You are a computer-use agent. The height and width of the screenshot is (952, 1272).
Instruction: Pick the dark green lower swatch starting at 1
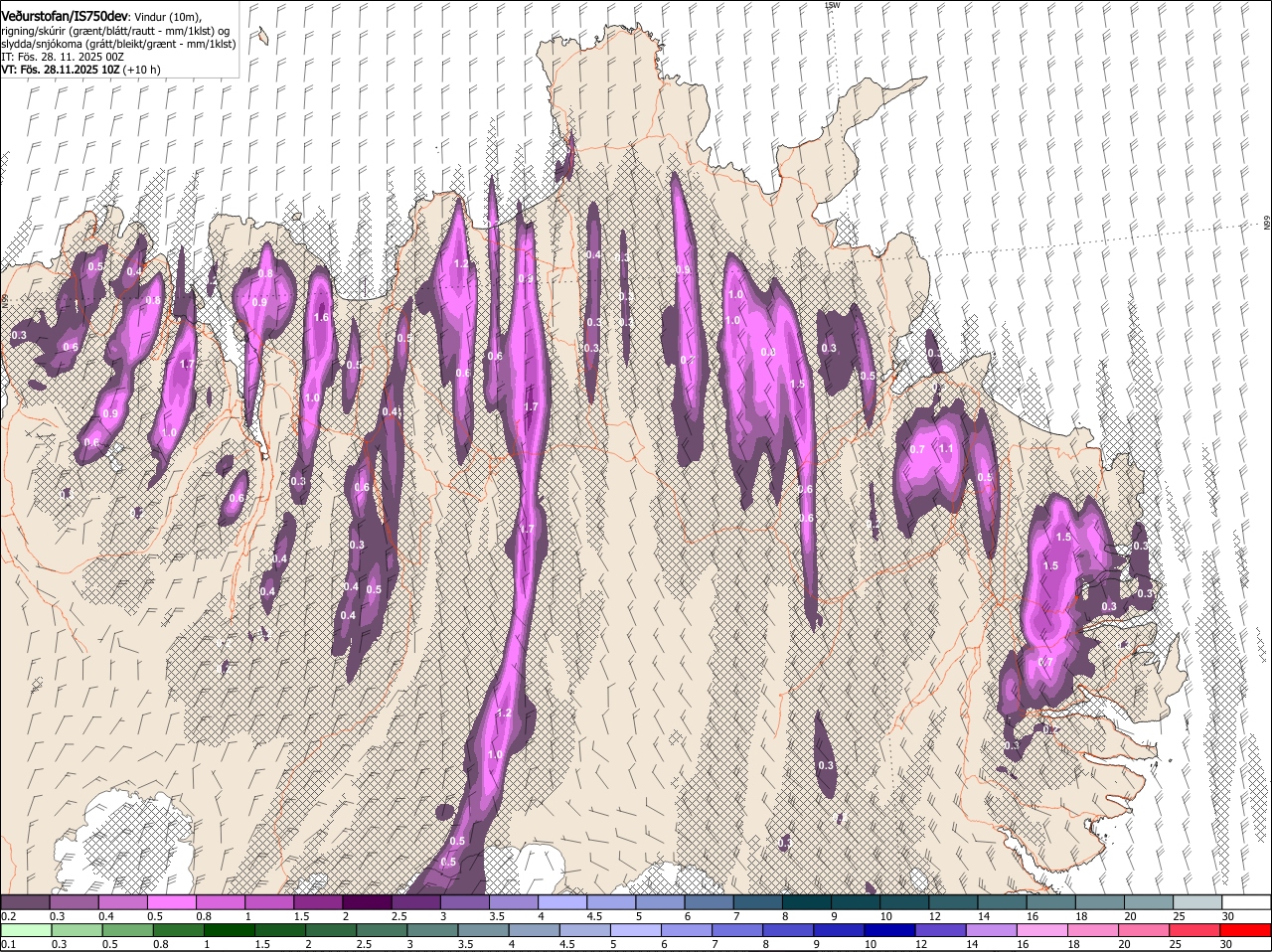(230, 930)
